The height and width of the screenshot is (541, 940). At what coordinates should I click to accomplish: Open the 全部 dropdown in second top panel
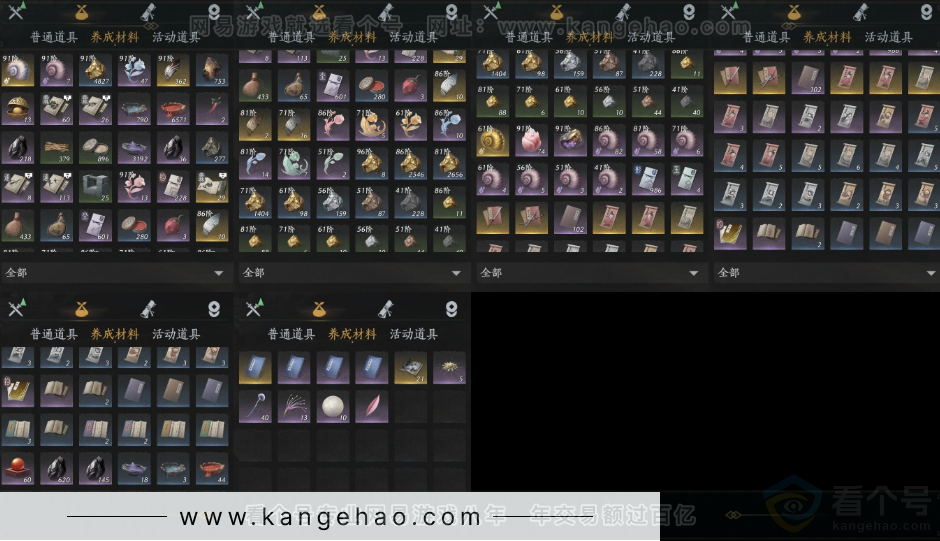[352, 272]
